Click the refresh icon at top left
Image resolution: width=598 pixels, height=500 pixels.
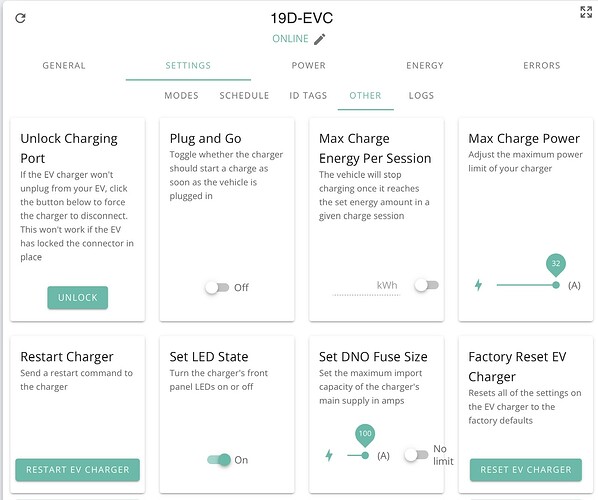pyautogui.click(x=20, y=18)
